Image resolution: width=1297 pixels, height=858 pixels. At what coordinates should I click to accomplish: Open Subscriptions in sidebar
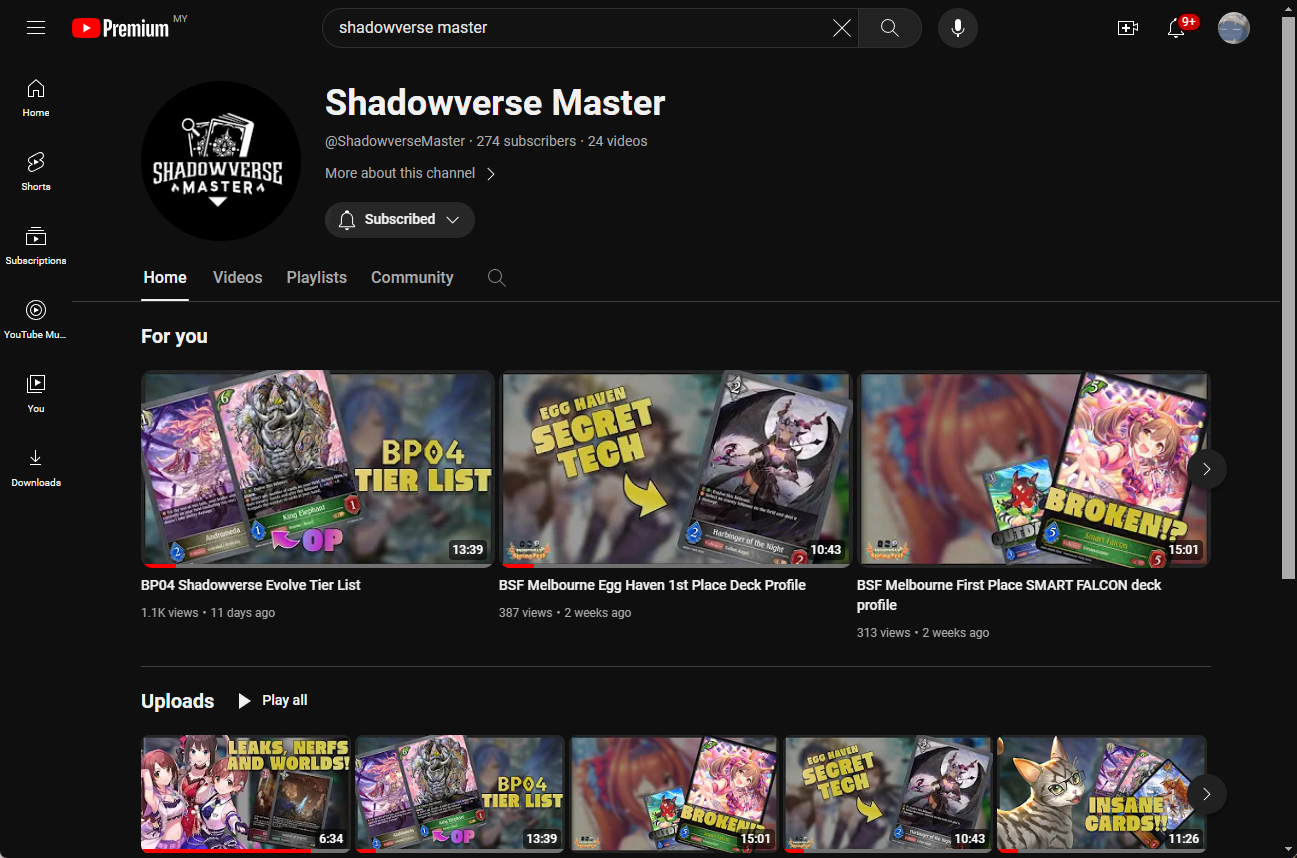36,246
